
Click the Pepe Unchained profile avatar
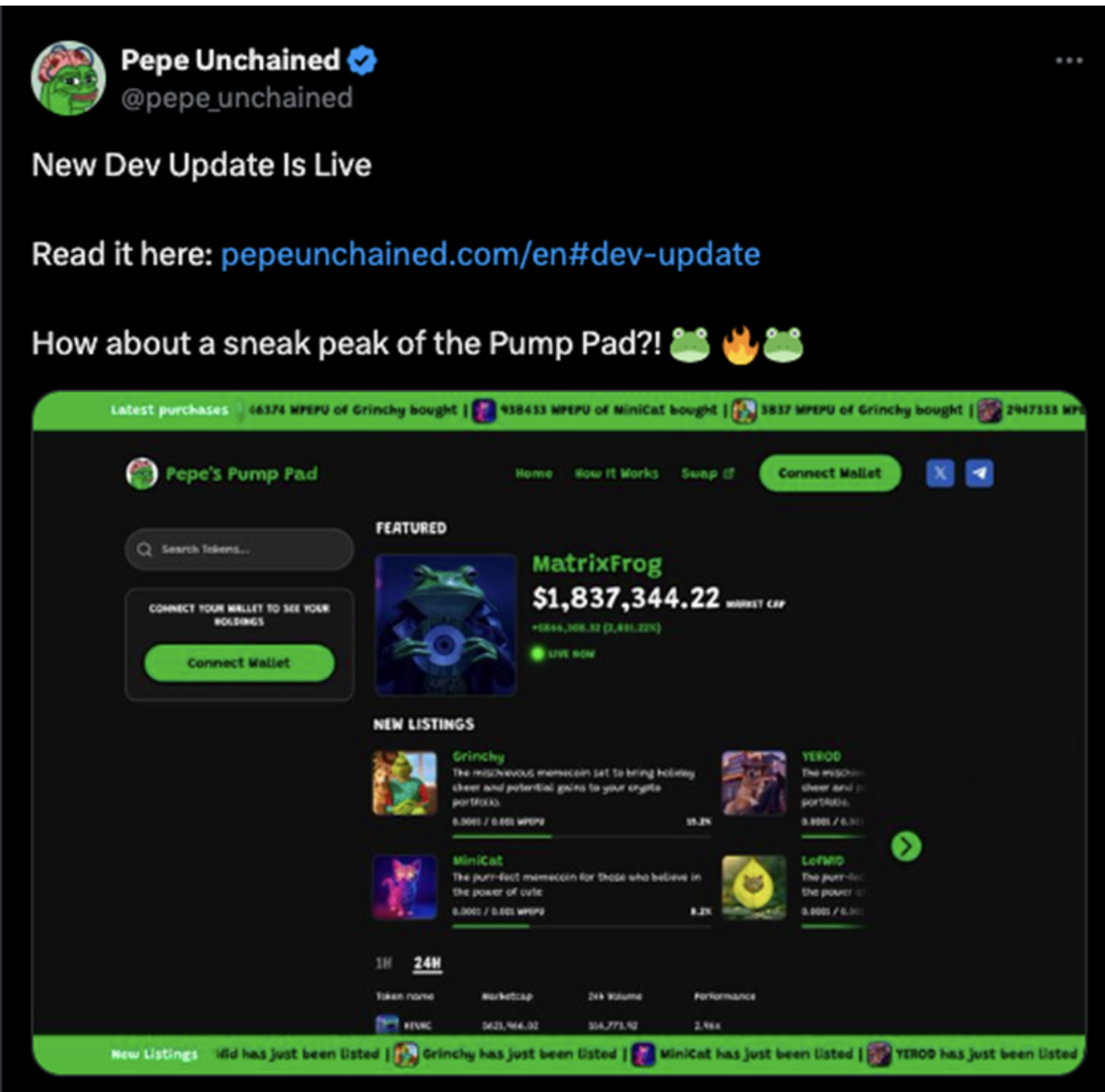click(x=68, y=78)
